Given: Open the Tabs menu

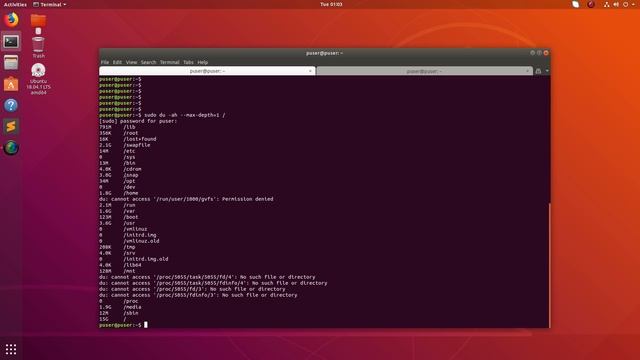Looking at the screenshot, I should [x=188, y=62].
